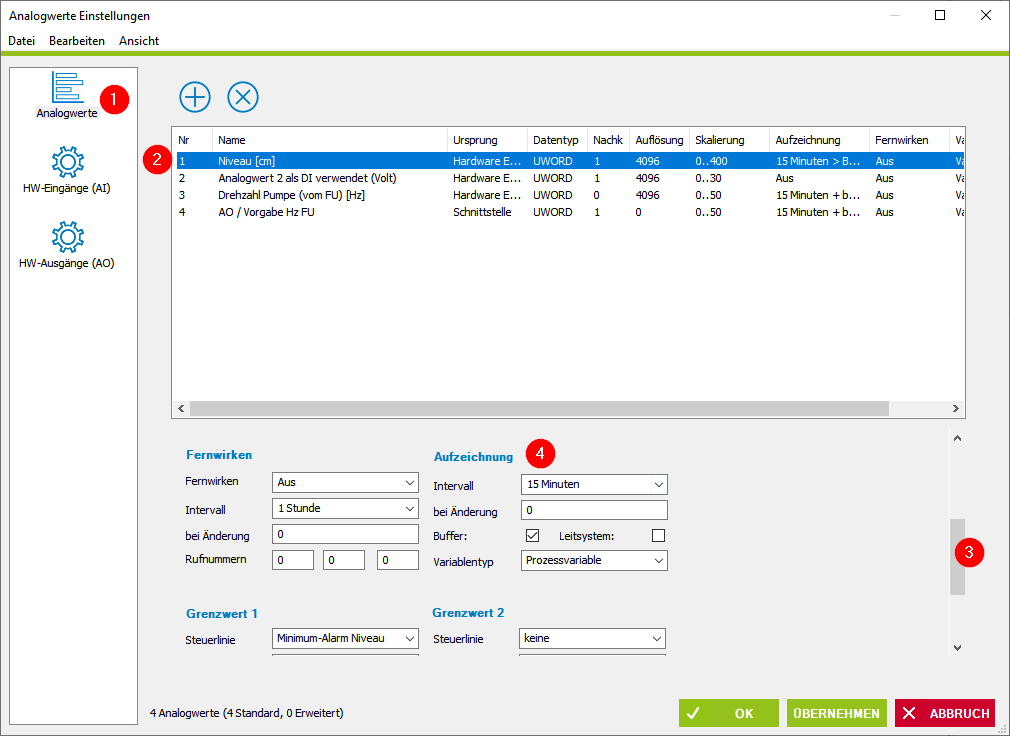1010x736 pixels.
Task: Open the Bearbeiten menu
Action: 77,41
